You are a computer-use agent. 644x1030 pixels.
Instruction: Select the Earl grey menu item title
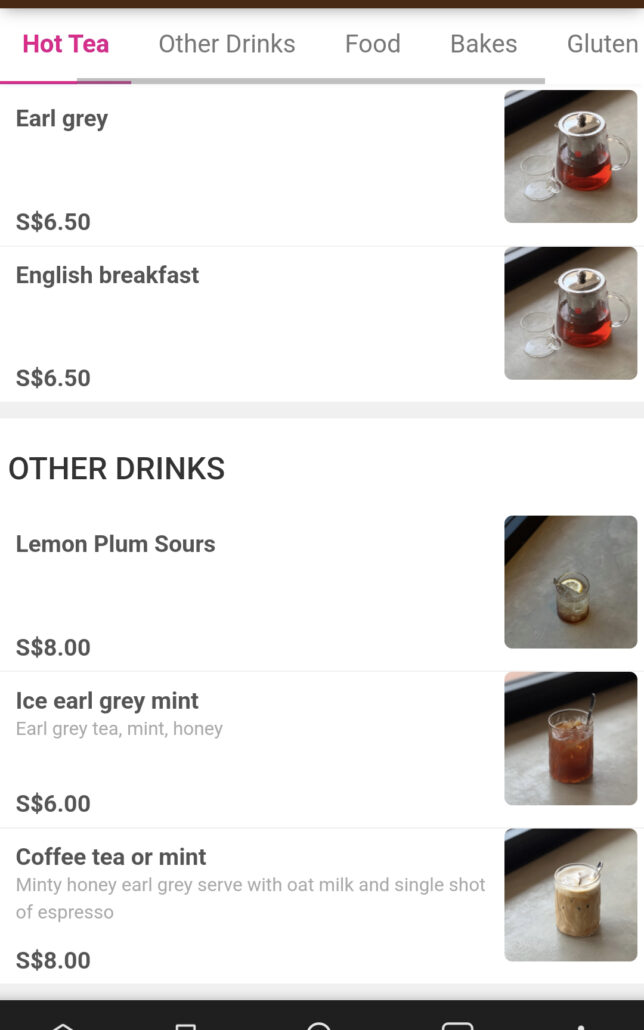tap(62, 118)
